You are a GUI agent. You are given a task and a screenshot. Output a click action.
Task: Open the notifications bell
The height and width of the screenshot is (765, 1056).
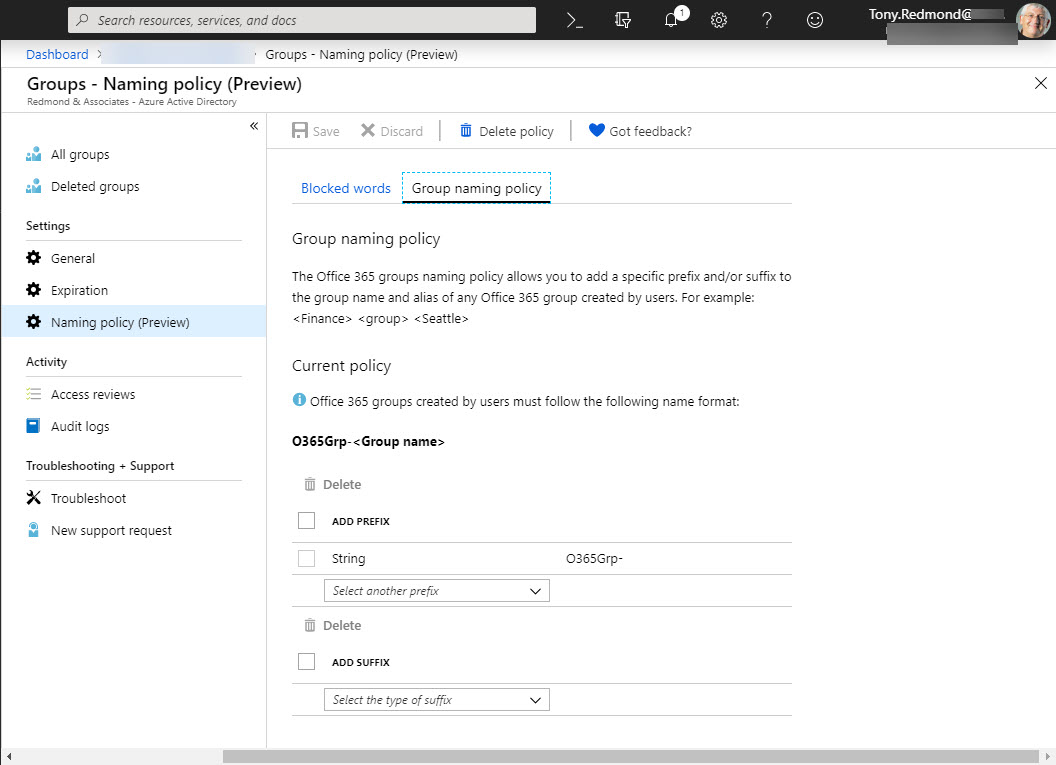click(x=671, y=20)
